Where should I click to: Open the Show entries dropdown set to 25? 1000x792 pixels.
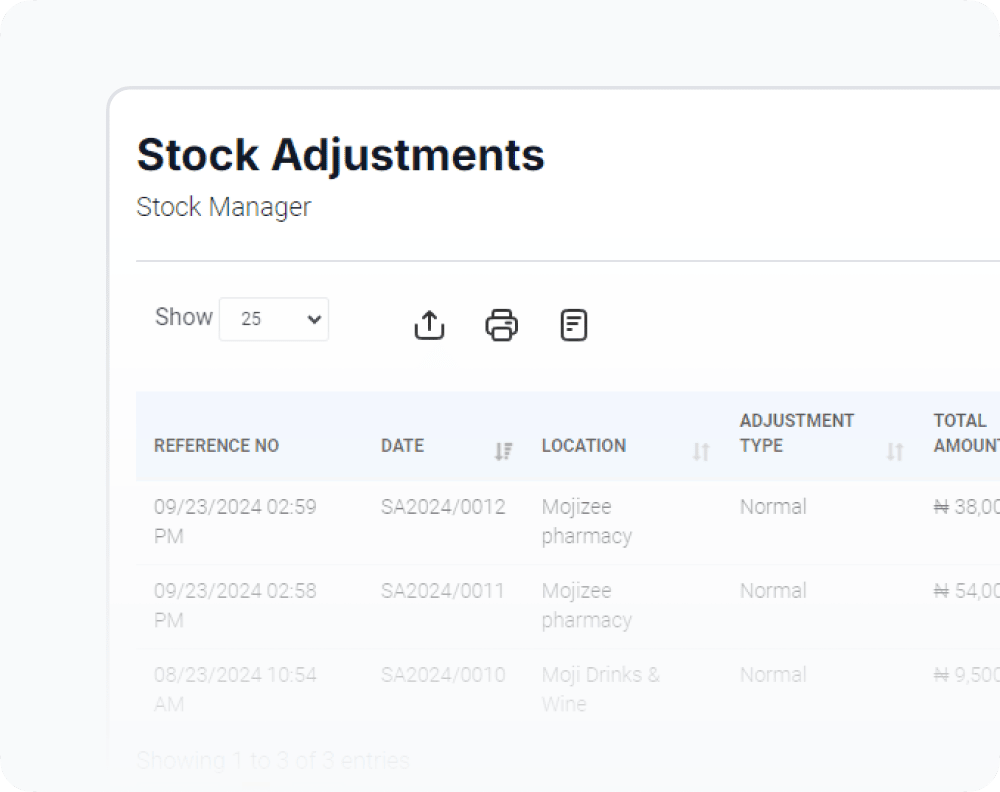click(274, 319)
